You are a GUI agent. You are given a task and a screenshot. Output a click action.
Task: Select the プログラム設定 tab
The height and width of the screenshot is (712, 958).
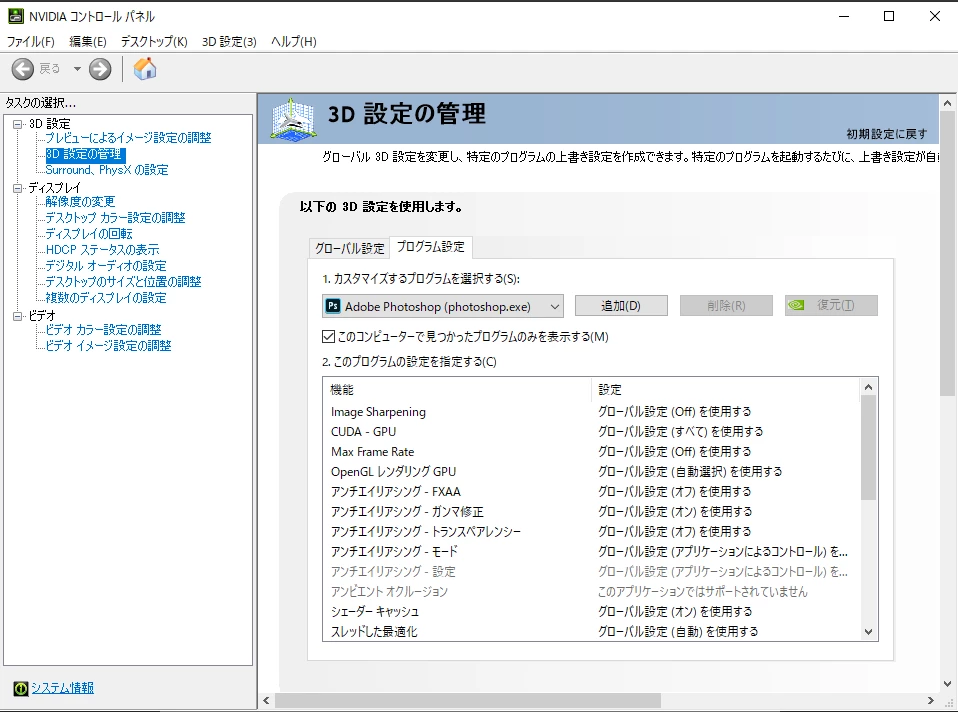tap(431, 247)
